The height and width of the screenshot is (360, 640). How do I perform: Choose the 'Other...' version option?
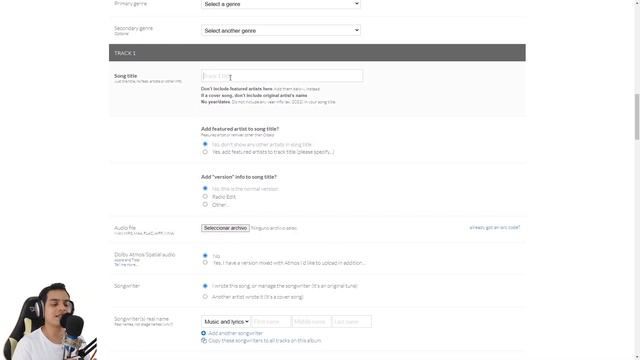pos(205,204)
